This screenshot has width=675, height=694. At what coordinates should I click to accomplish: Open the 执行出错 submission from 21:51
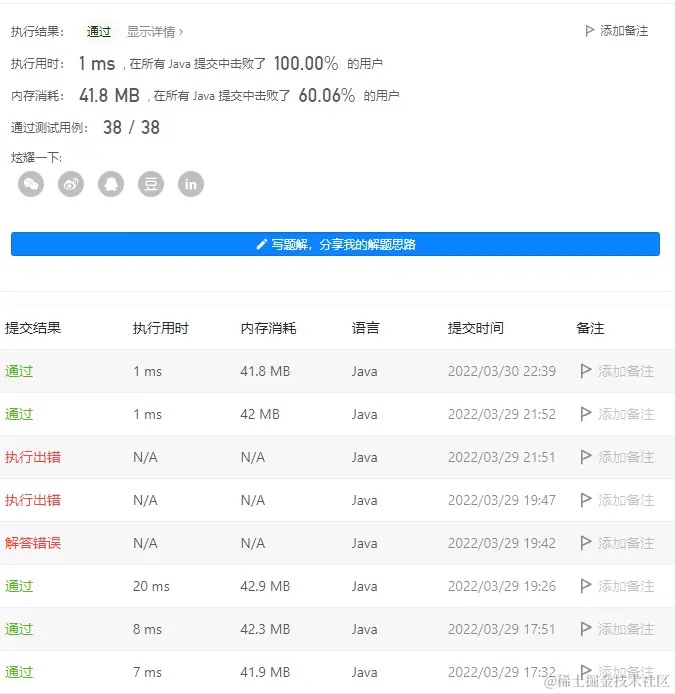(x=33, y=457)
